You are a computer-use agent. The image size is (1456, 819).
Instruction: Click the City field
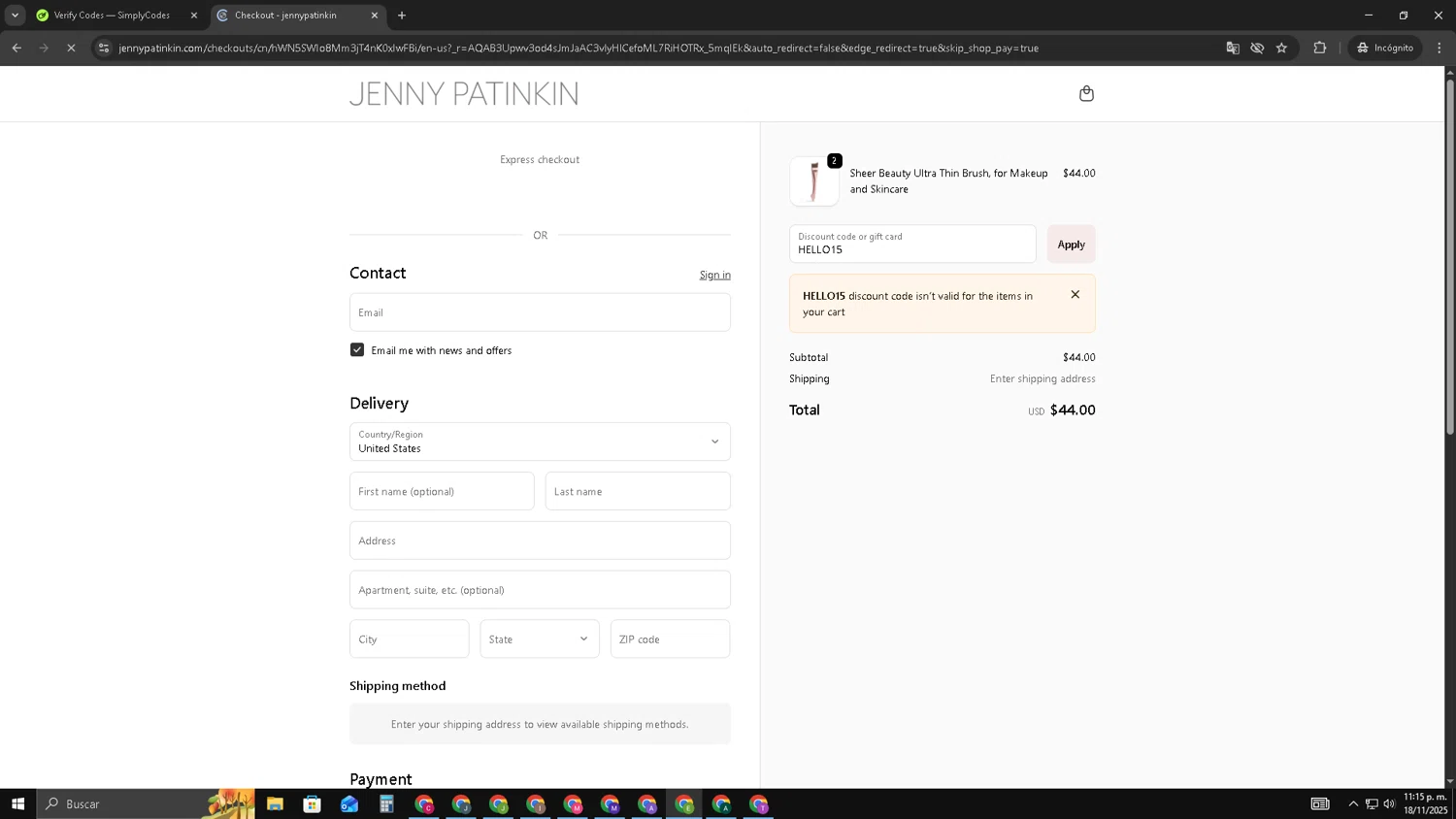coord(410,639)
